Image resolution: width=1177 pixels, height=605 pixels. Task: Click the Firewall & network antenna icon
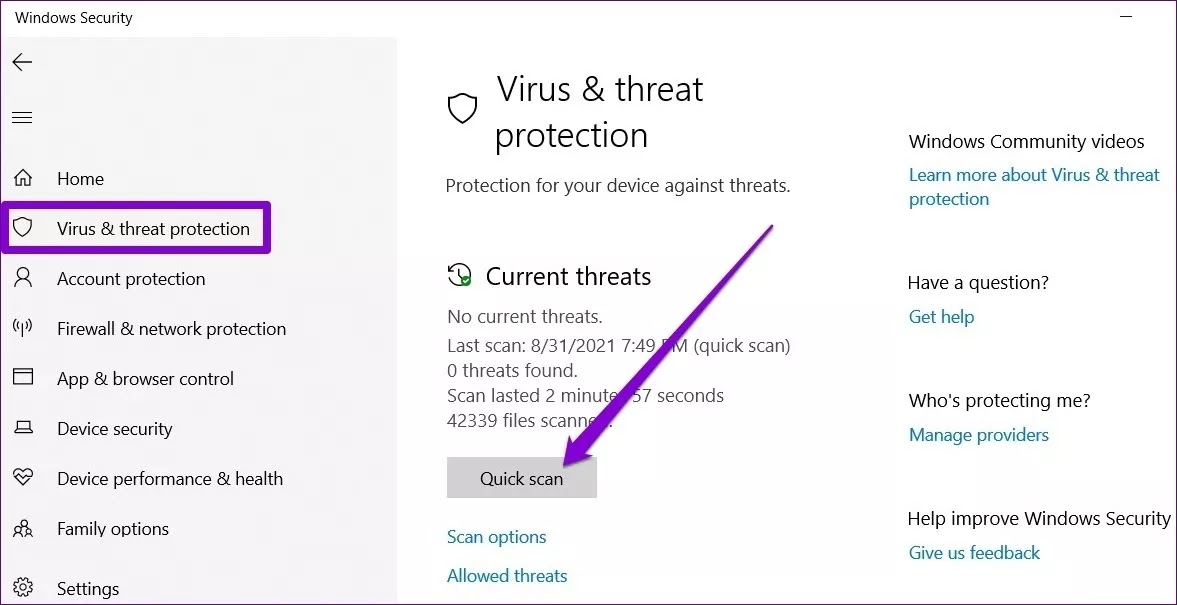pyautogui.click(x=23, y=328)
